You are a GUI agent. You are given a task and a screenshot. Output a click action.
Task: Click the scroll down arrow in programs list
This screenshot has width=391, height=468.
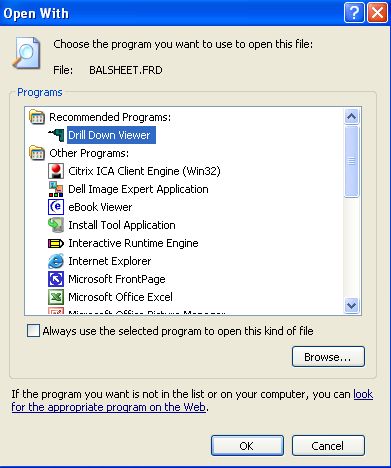[352, 305]
